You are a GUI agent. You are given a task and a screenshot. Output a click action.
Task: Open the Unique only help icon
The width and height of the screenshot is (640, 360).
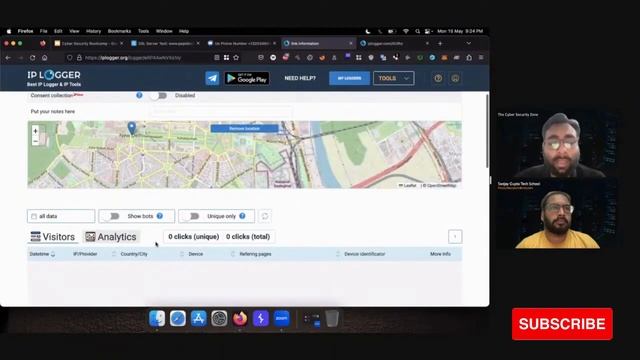click(x=242, y=216)
